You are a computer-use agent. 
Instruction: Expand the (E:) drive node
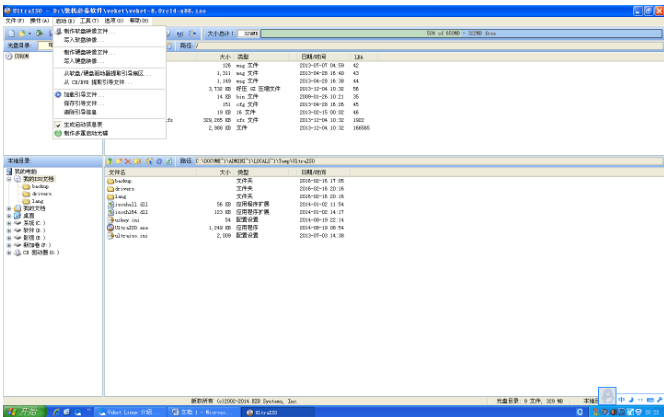pyautogui.click(x=9, y=238)
